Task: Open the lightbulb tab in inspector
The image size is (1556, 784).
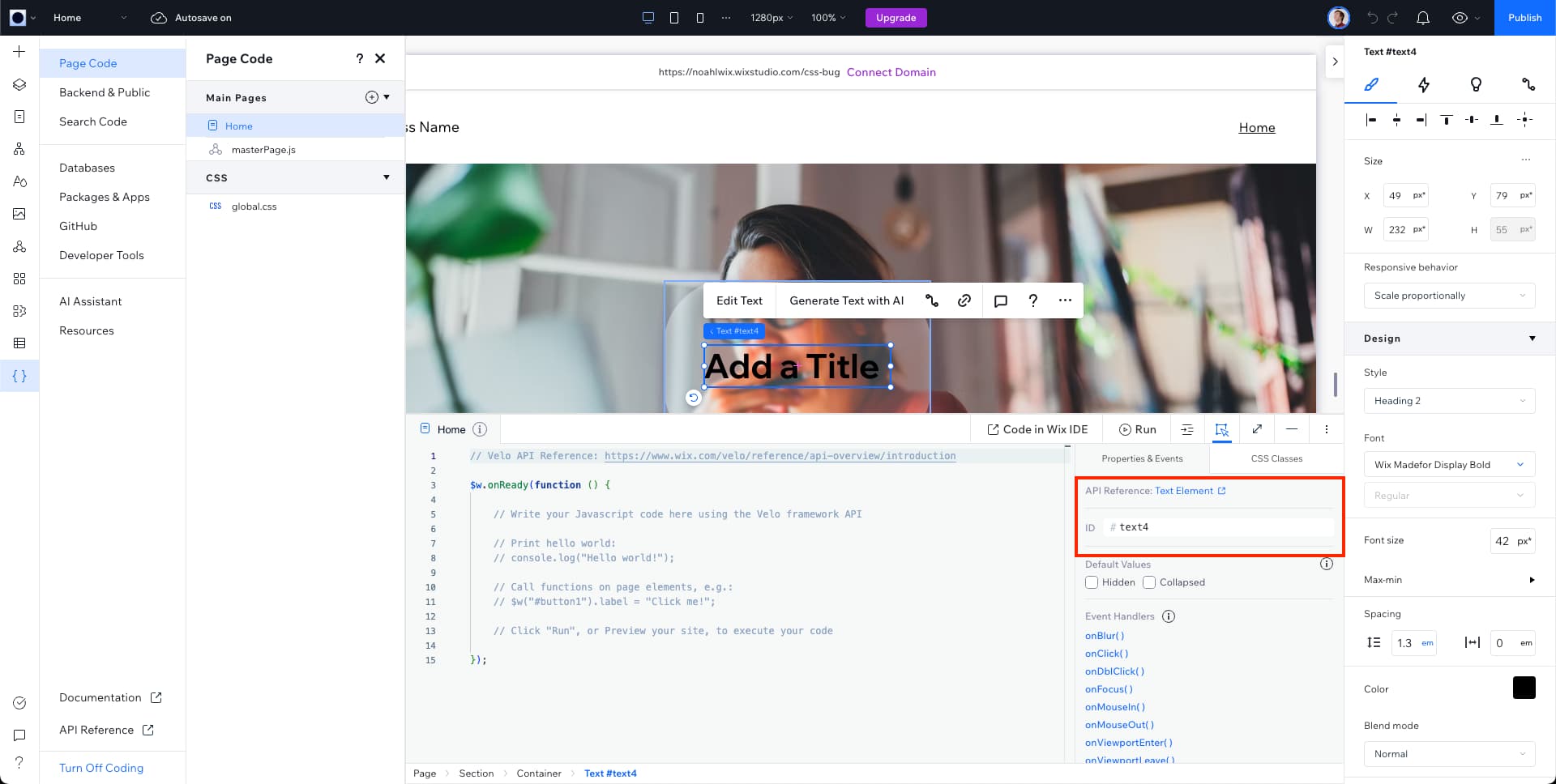Action: pyautogui.click(x=1476, y=84)
